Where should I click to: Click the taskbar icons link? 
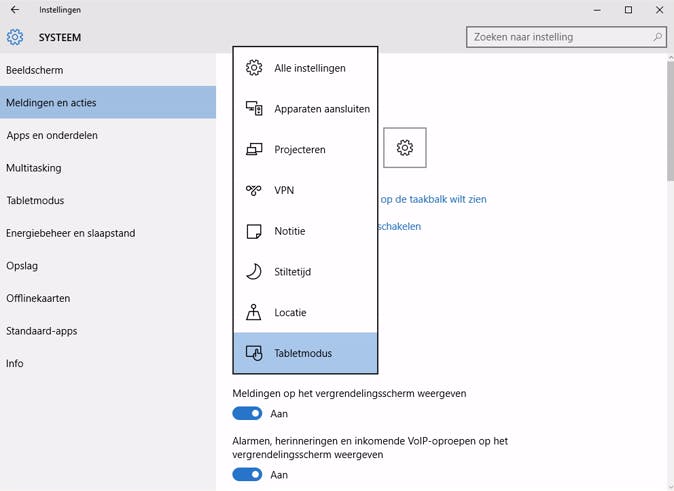tap(433, 199)
